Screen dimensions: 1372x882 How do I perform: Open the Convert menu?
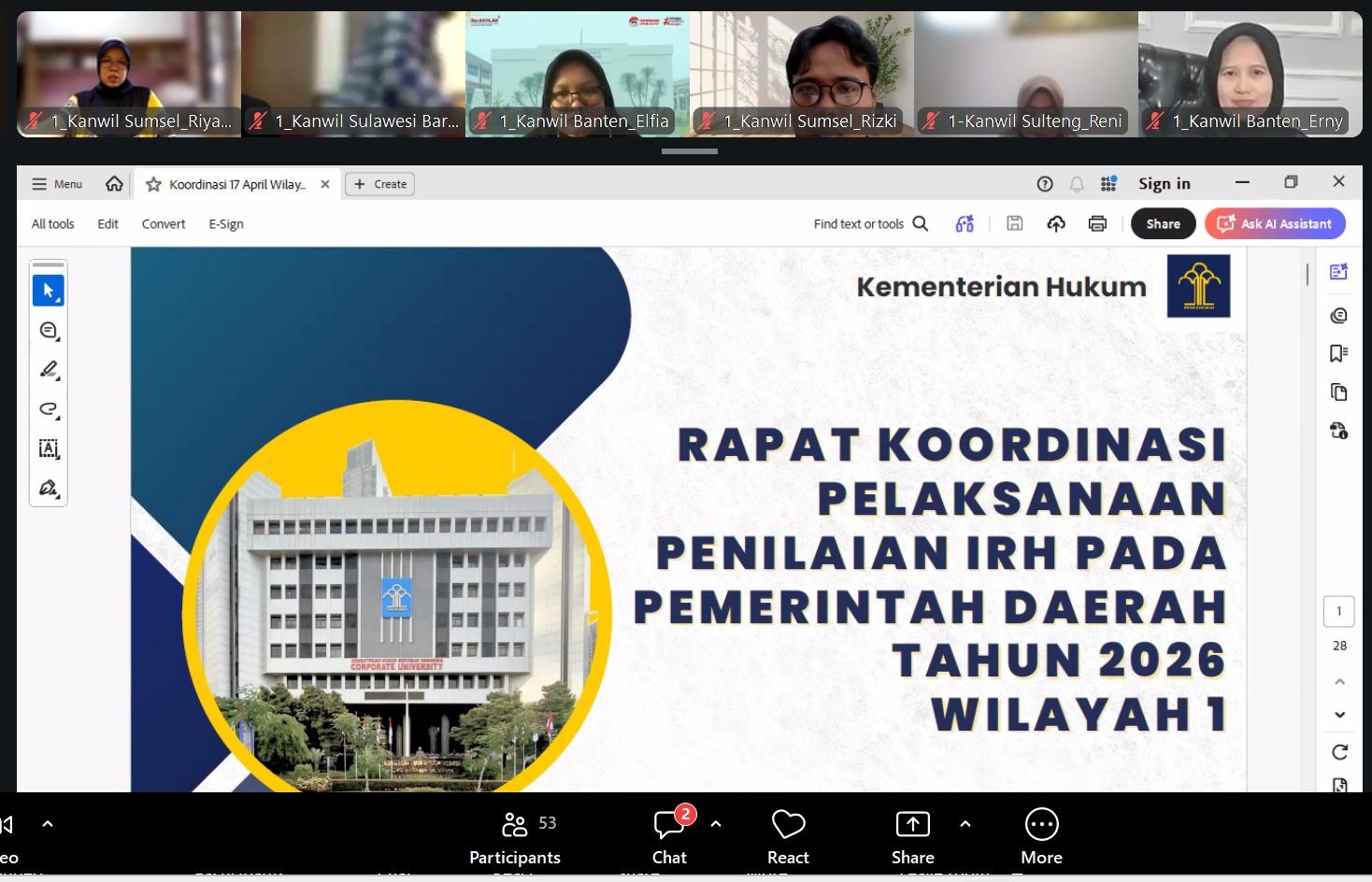164,224
